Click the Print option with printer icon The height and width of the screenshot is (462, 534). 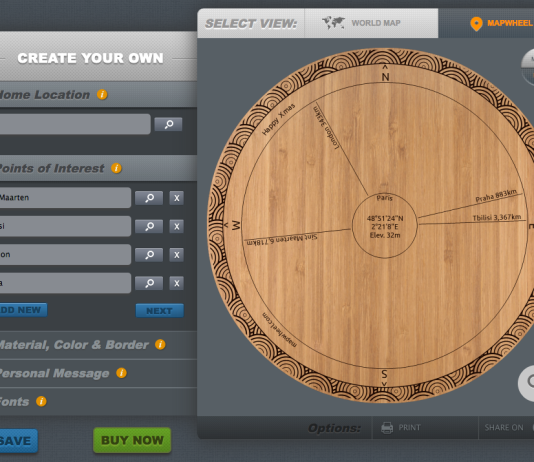coord(400,428)
